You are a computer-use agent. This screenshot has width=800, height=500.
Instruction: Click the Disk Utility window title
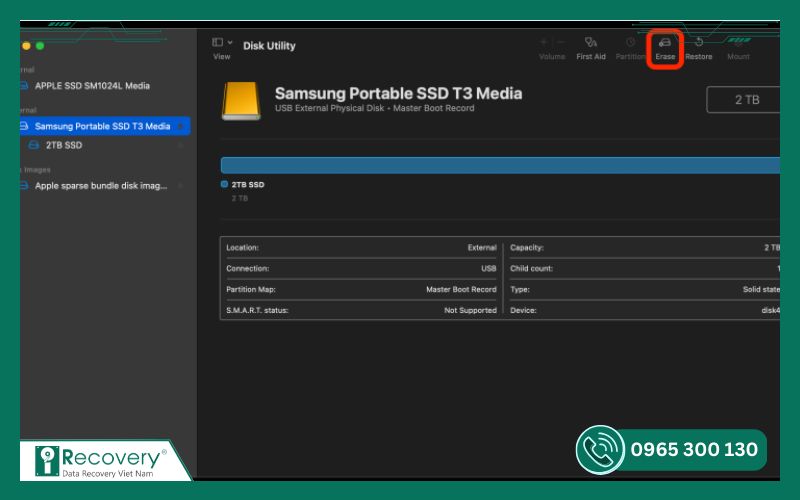(x=269, y=45)
